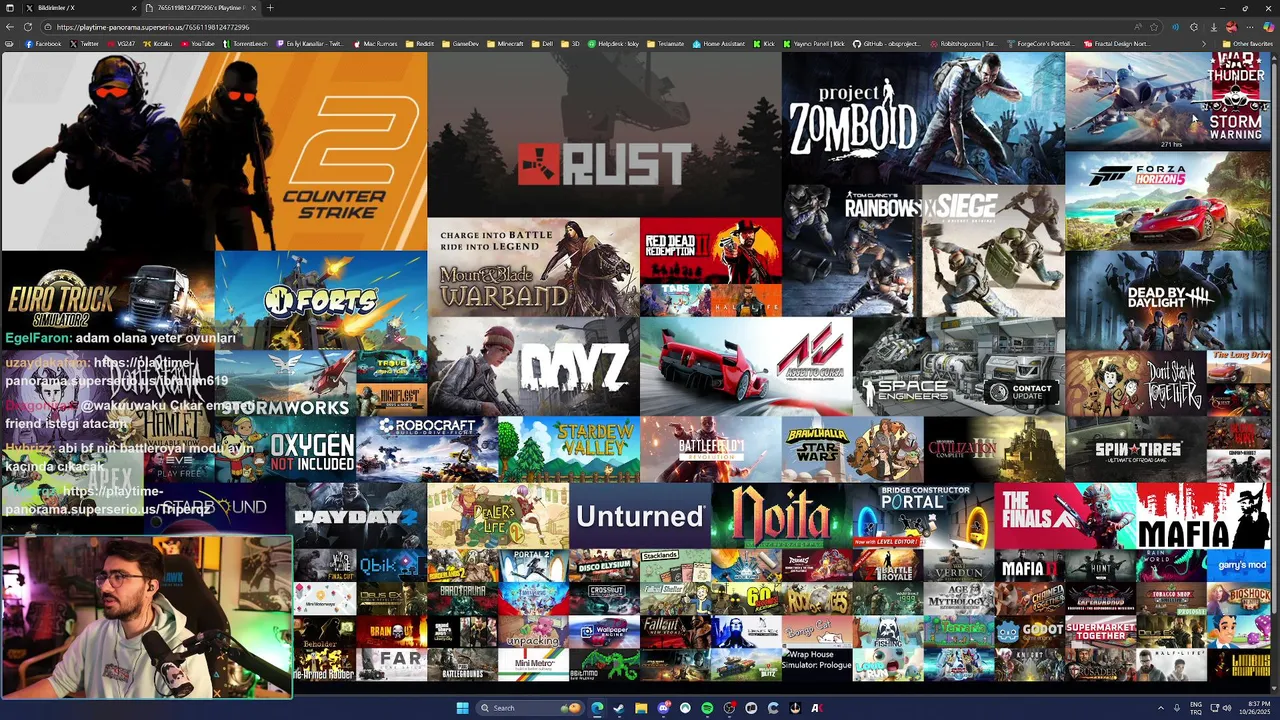This screenshot has height=720, width=1280.
Task: Open the Reddit bookmark
Action: point(420,44)
